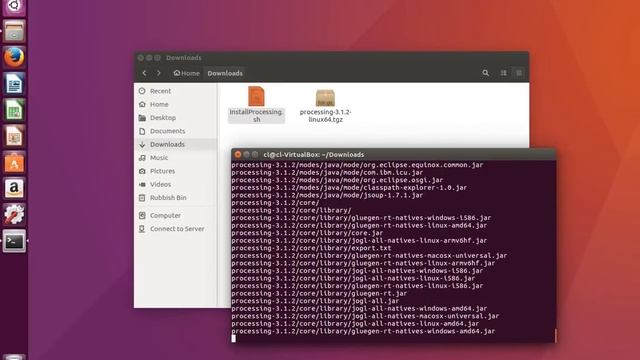The height and width of the screenshot is (360, 640).
Task: Open Firefox from the Ubuntu launcher
Action: coord(14,57)
